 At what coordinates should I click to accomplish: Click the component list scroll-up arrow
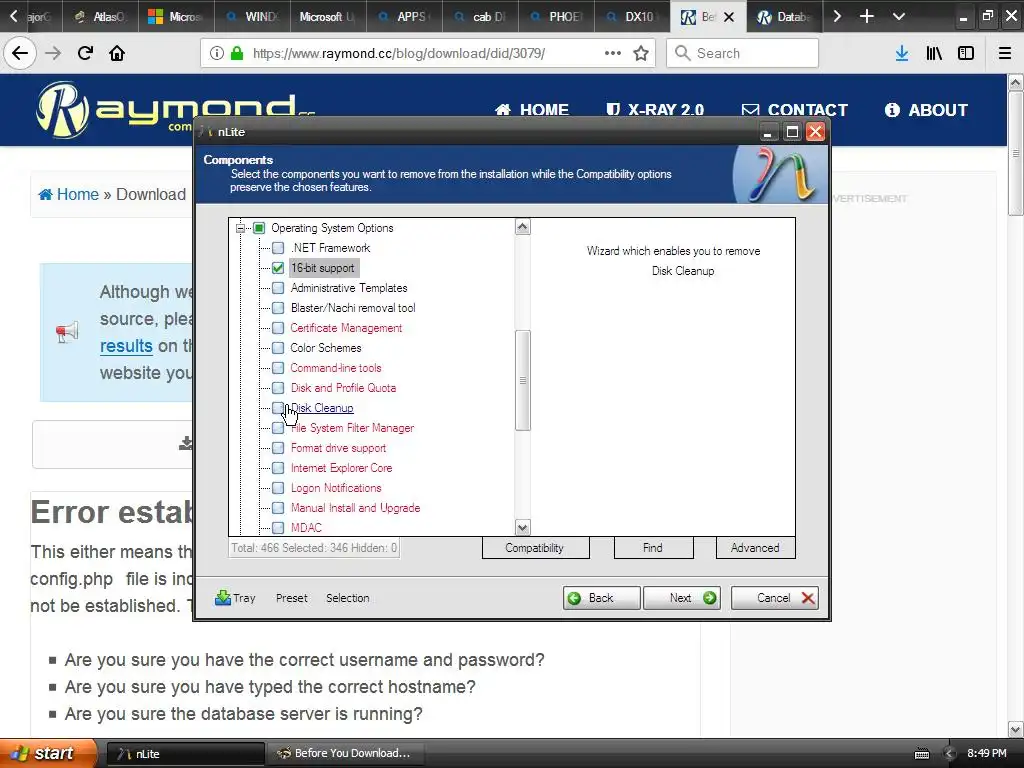point(522,227)
